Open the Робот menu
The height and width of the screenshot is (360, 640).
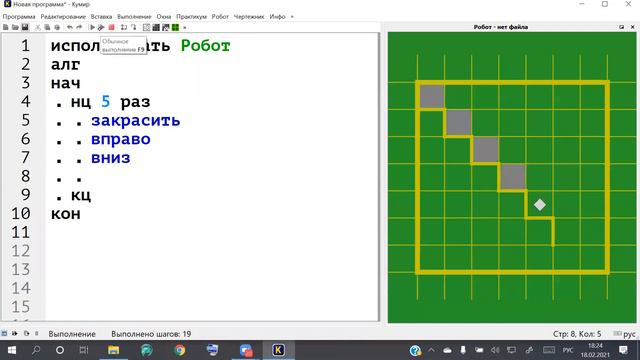coord(220,17)
